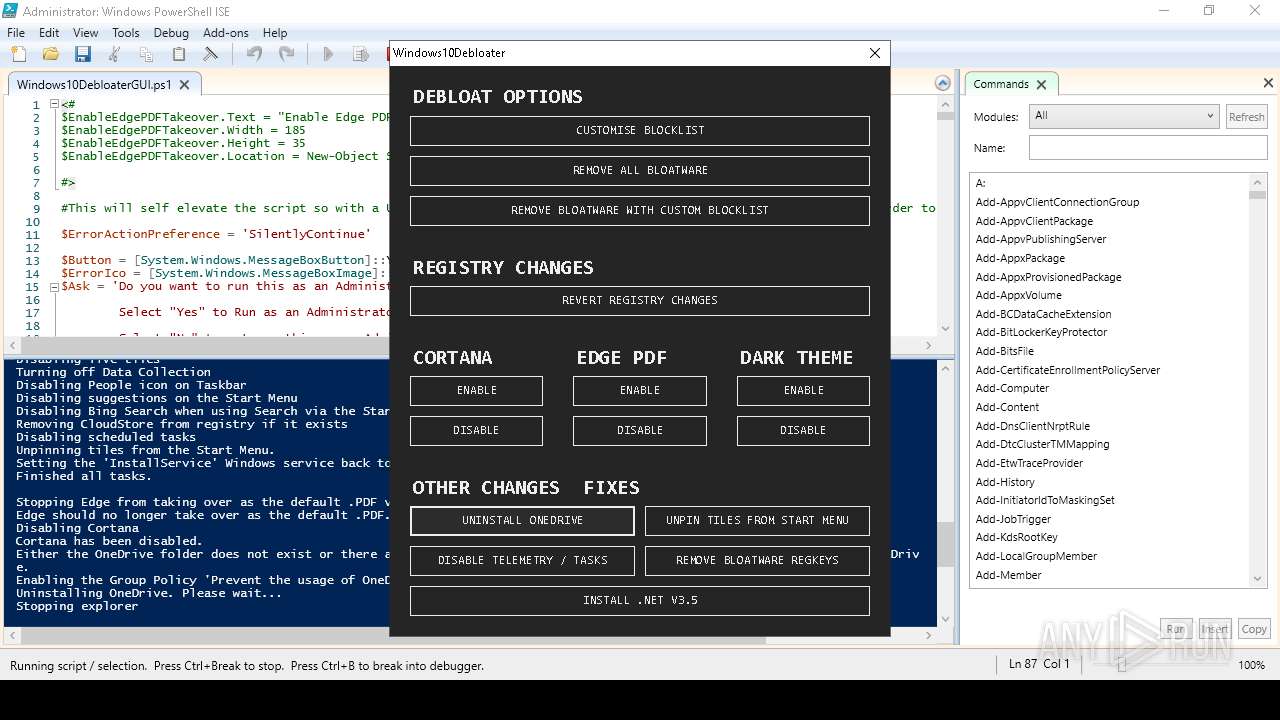Image resolution: width=1280 pixels, height=720 pixels.
Task: Click the Cut scissors icon
Action: 115,54
